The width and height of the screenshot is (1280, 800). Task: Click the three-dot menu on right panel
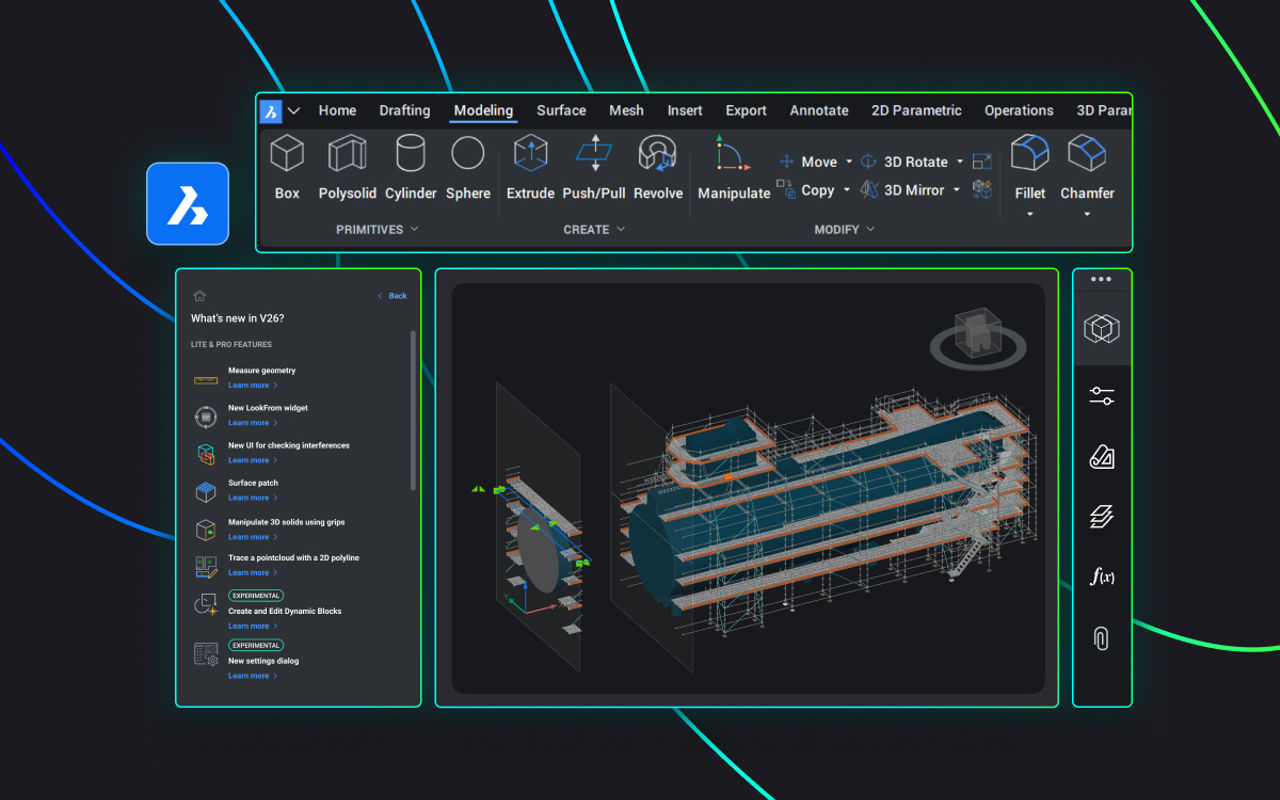(1101, 280)
